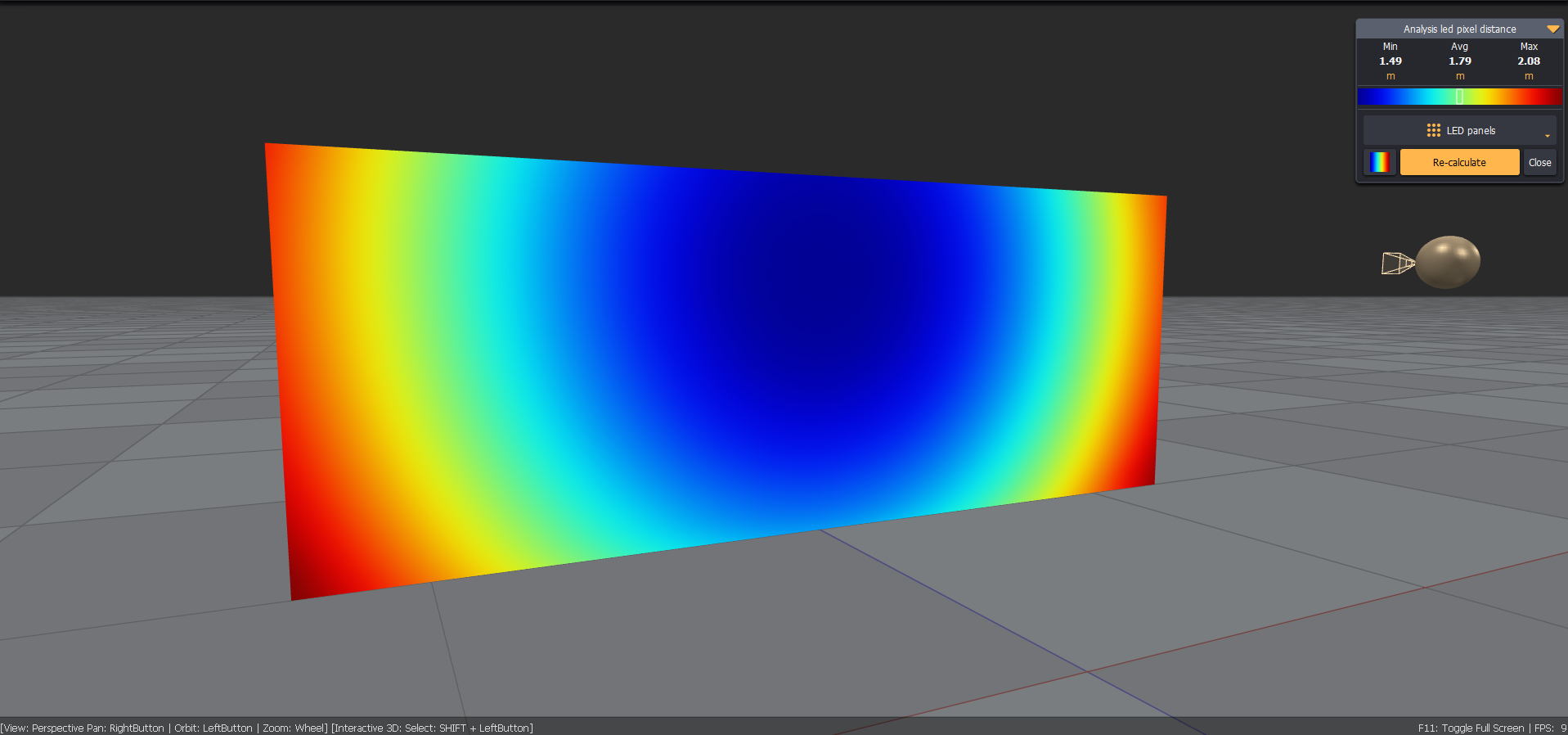This screenshot has height=735, width=1568.
Task: Select the sphere head model in viewport
Action: (x=1448, y=262)
